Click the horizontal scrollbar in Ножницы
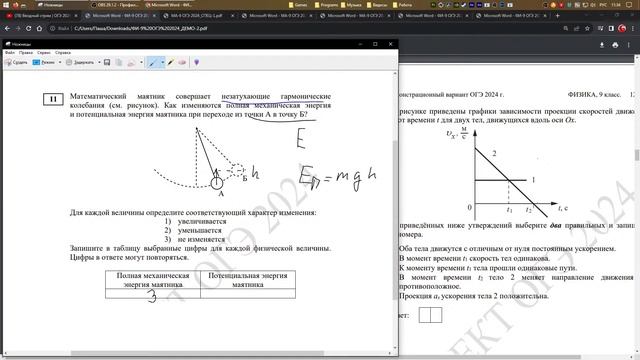The width and height of the screenshot is (640, 360). (x=197, y=353)
